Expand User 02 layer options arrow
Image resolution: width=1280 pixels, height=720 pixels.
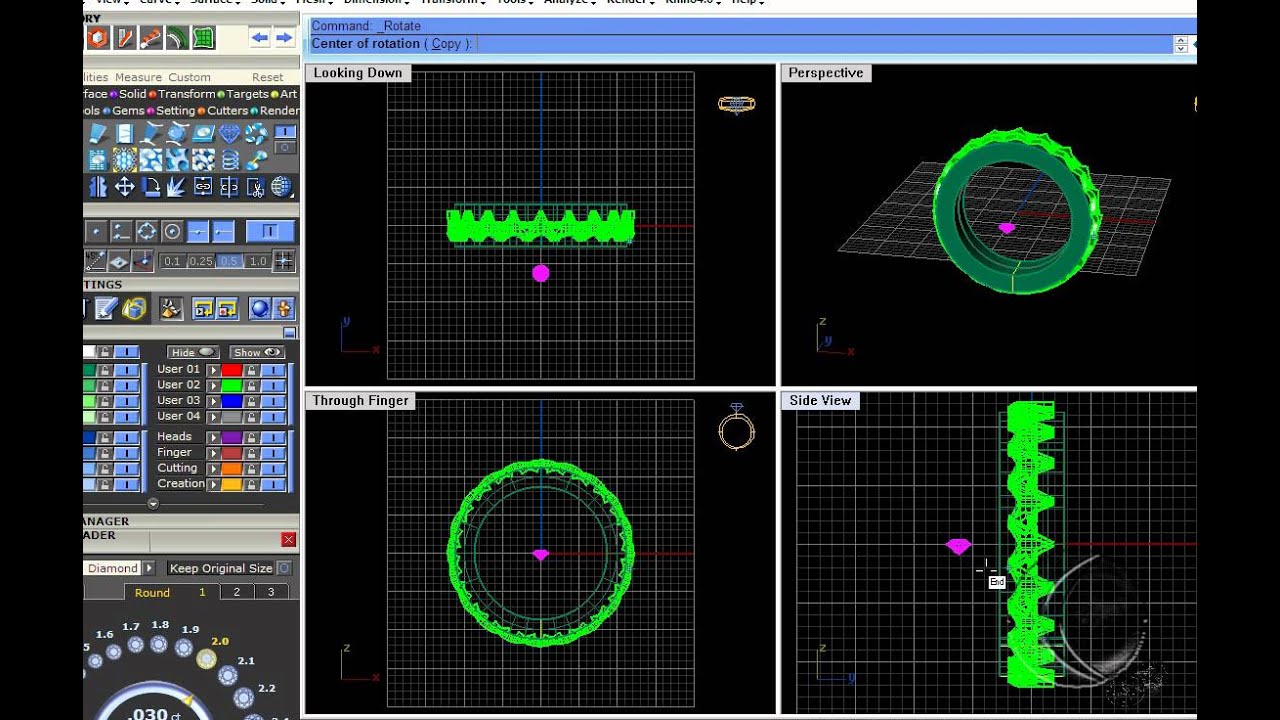213,385
